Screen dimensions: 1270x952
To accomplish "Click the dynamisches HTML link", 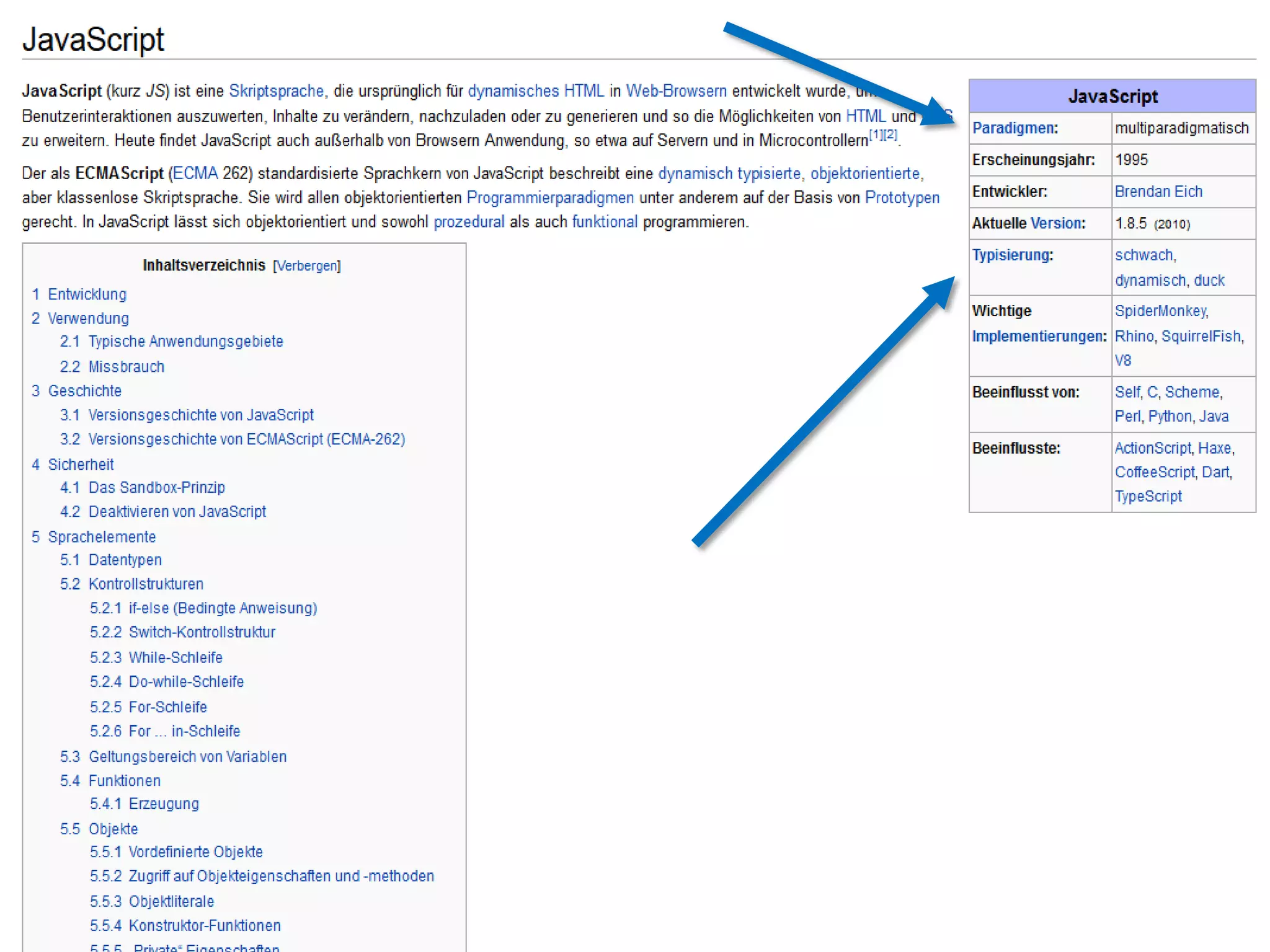I will pos(535,91).
